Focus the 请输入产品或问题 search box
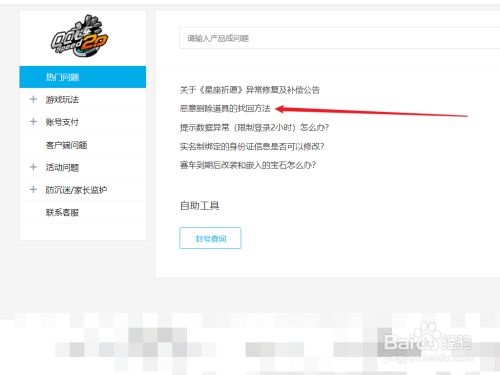500x375 pixels. coord(339,38)
